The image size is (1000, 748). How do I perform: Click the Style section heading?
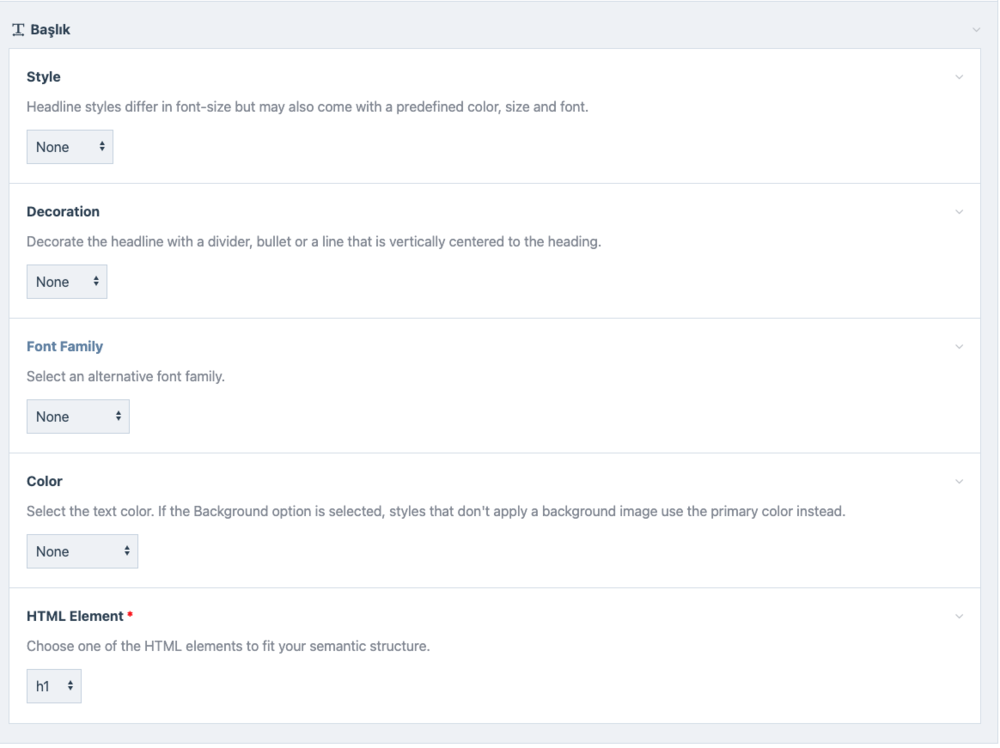click(x=43, y=77)
